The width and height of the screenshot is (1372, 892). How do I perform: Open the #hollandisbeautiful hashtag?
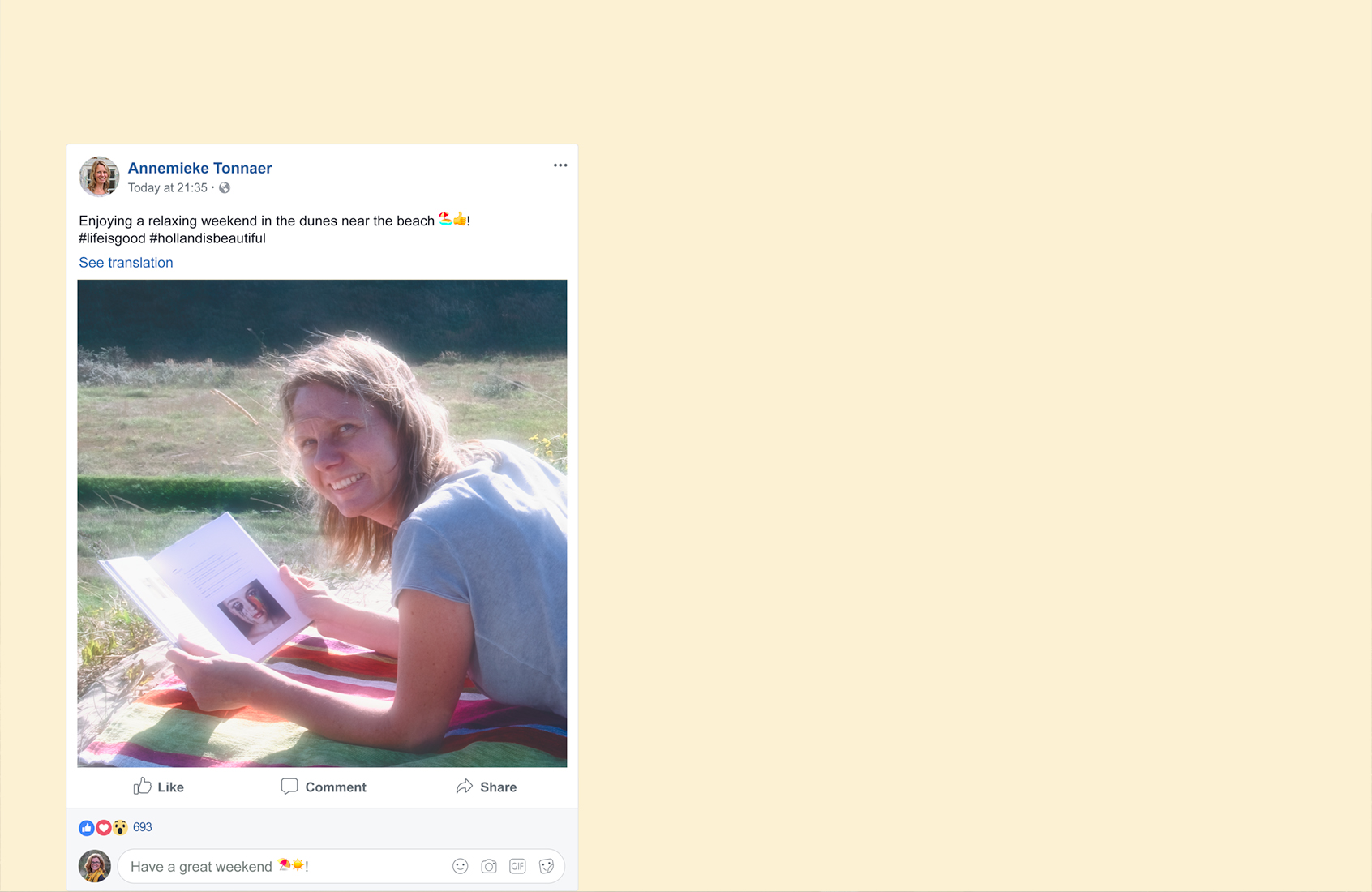208,238
